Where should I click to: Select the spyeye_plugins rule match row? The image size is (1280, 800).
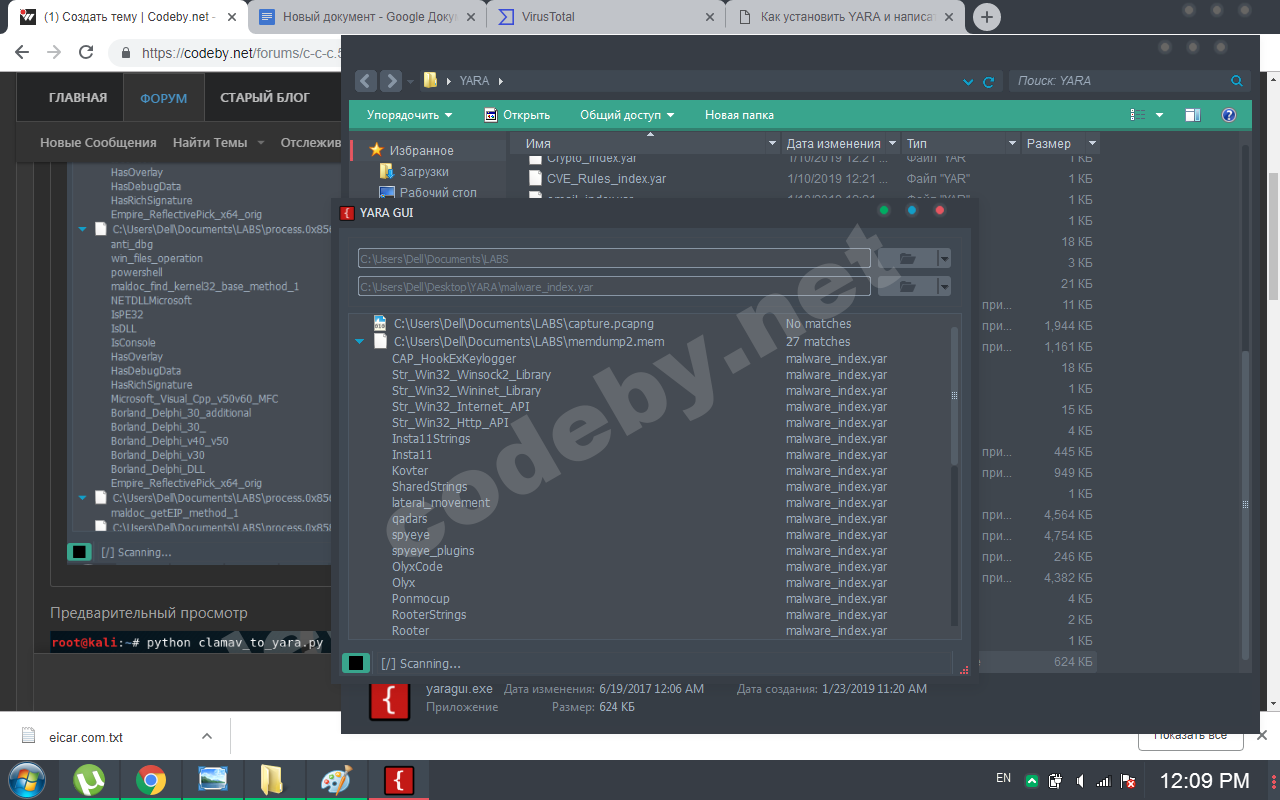(x=433, y=550)
